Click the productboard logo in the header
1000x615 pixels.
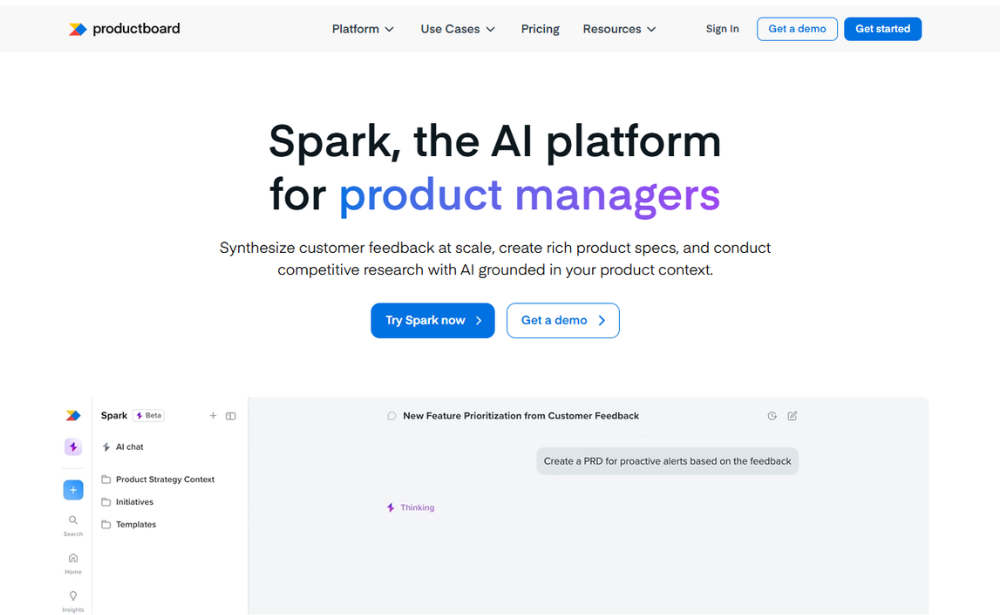[x=123, y=28]
